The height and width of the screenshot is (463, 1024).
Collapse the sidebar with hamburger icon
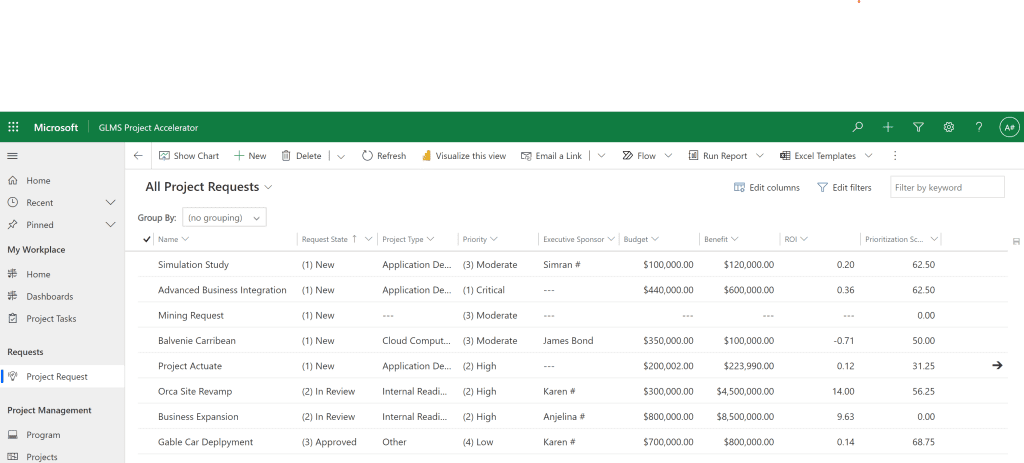[12, 156]
